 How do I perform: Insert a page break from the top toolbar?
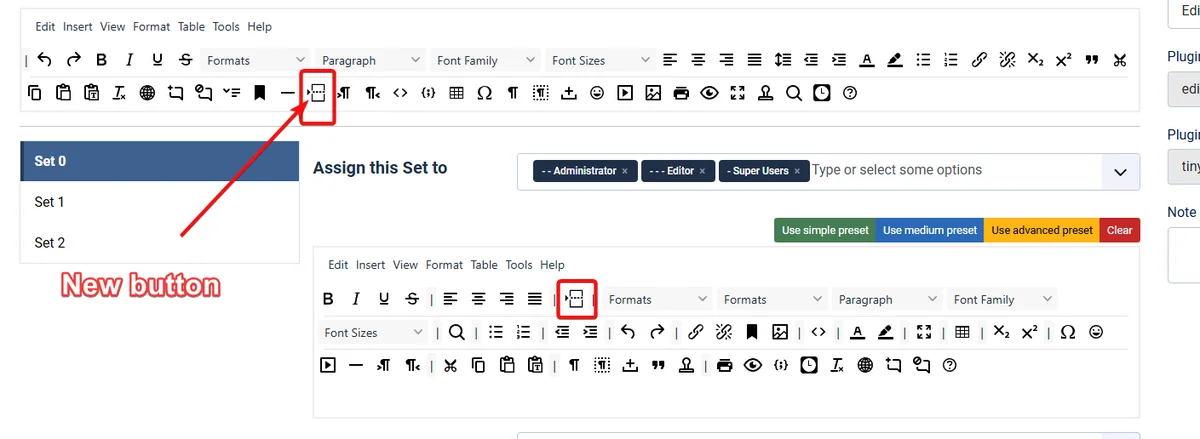(x=316, y=93)
